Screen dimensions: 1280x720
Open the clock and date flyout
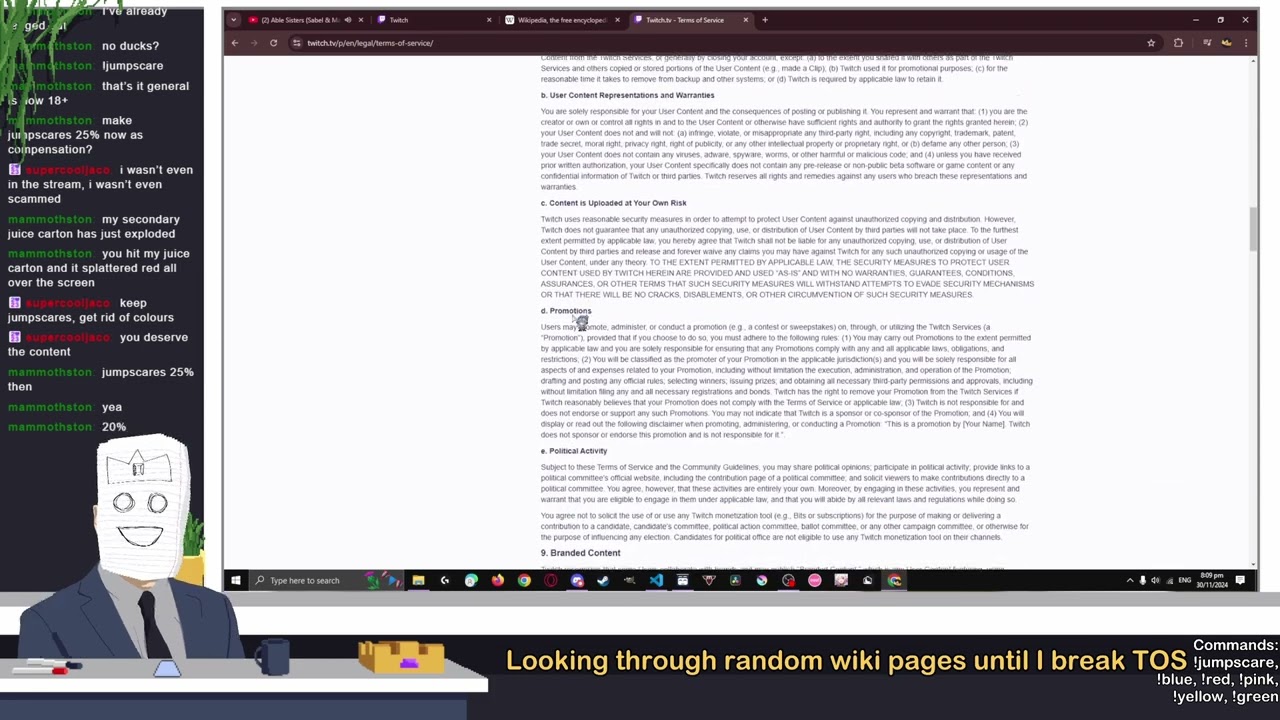(1212, 580)
